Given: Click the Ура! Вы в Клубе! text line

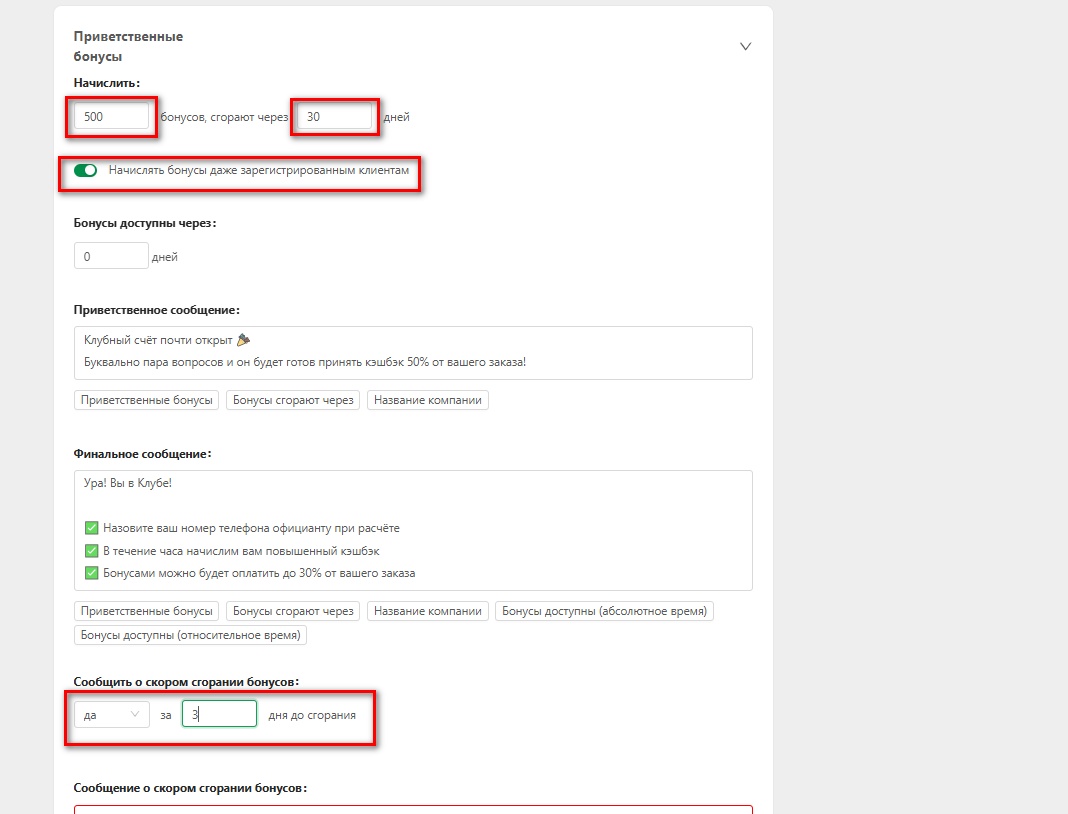Looking at the screenshot, I should click(x=128, y=483).
